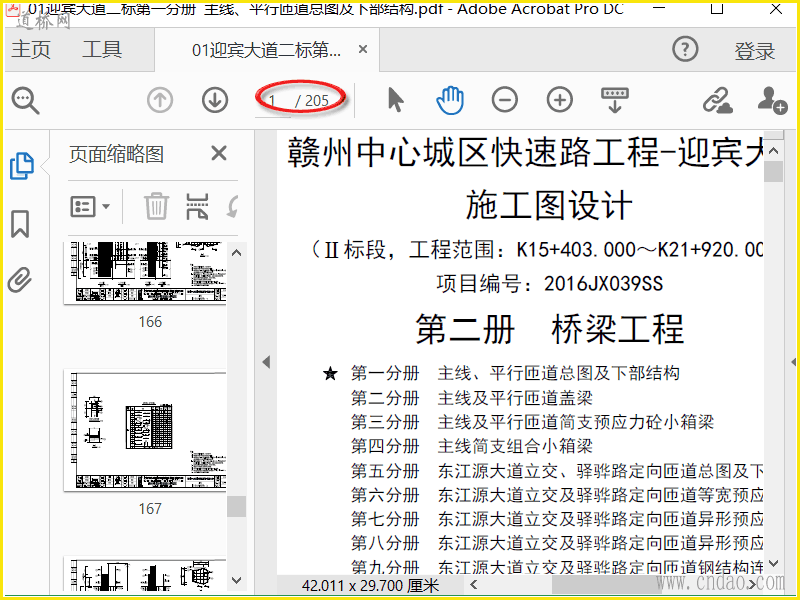Expand the right tools pane arrow

793,362
